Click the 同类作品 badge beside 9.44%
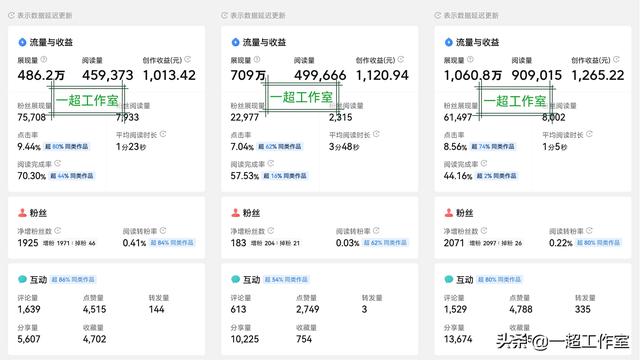640x360 pixels. pos(67,147)
